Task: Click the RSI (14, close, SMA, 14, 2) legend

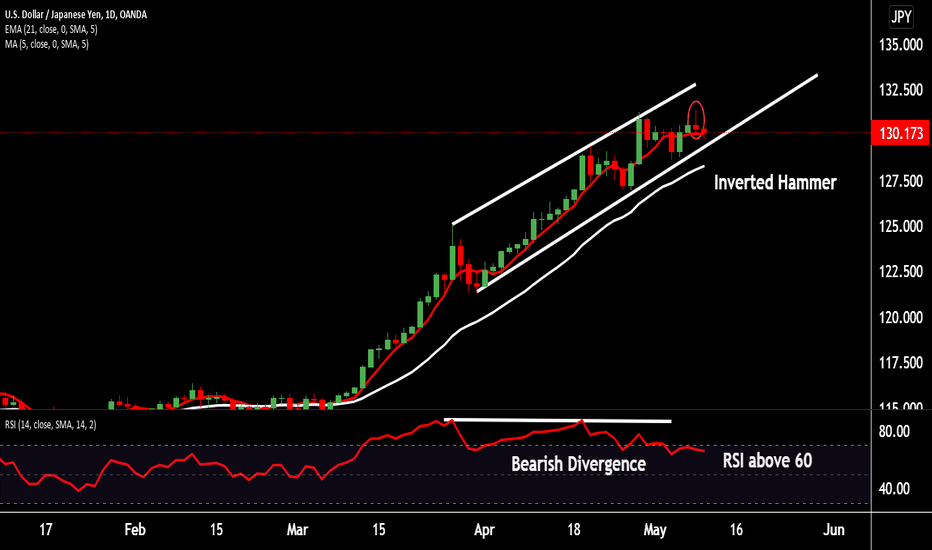Action: pos(51,425)
